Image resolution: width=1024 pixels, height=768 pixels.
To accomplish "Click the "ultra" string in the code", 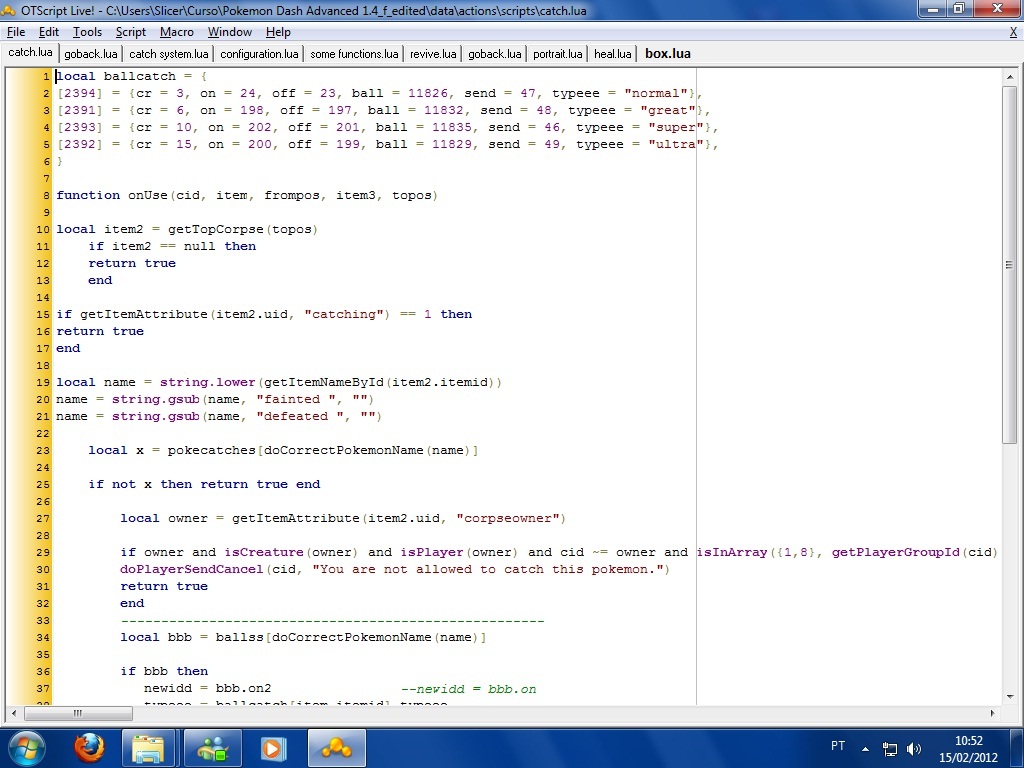I will [x=676, y=144].
